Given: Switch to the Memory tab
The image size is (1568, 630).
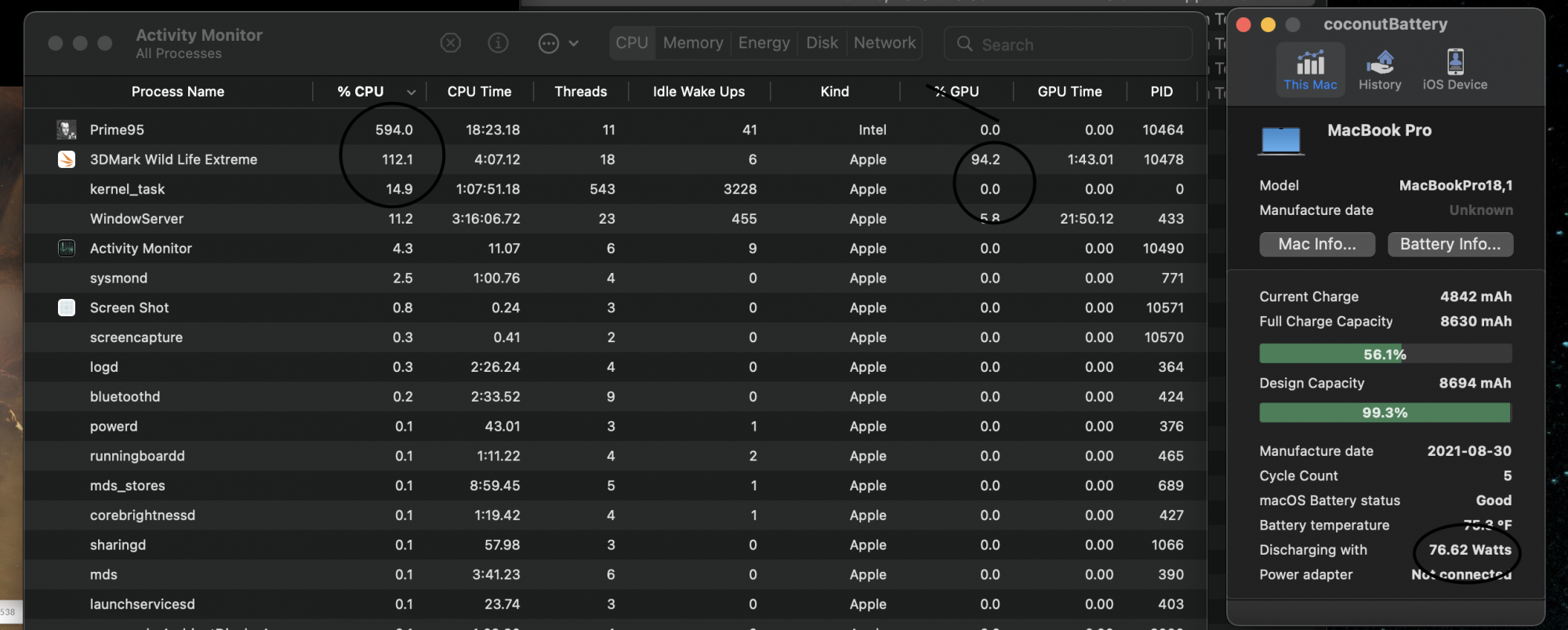Looking at the screenshot, I should click(693, 43).
